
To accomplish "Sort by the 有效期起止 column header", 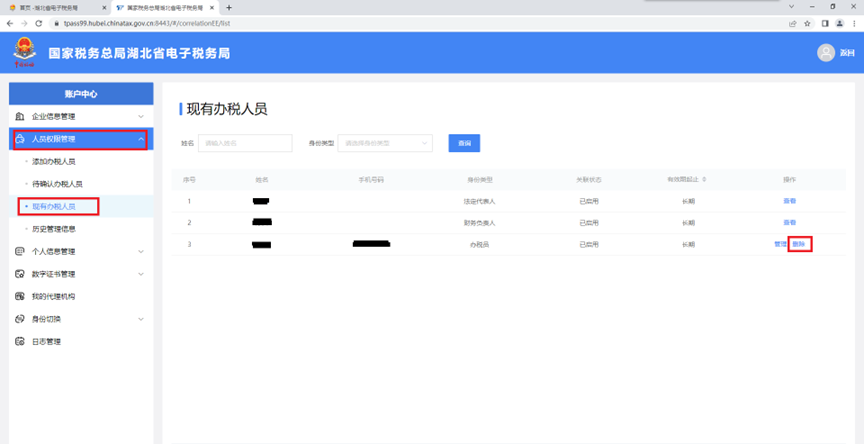I will (x=686, y=180).
